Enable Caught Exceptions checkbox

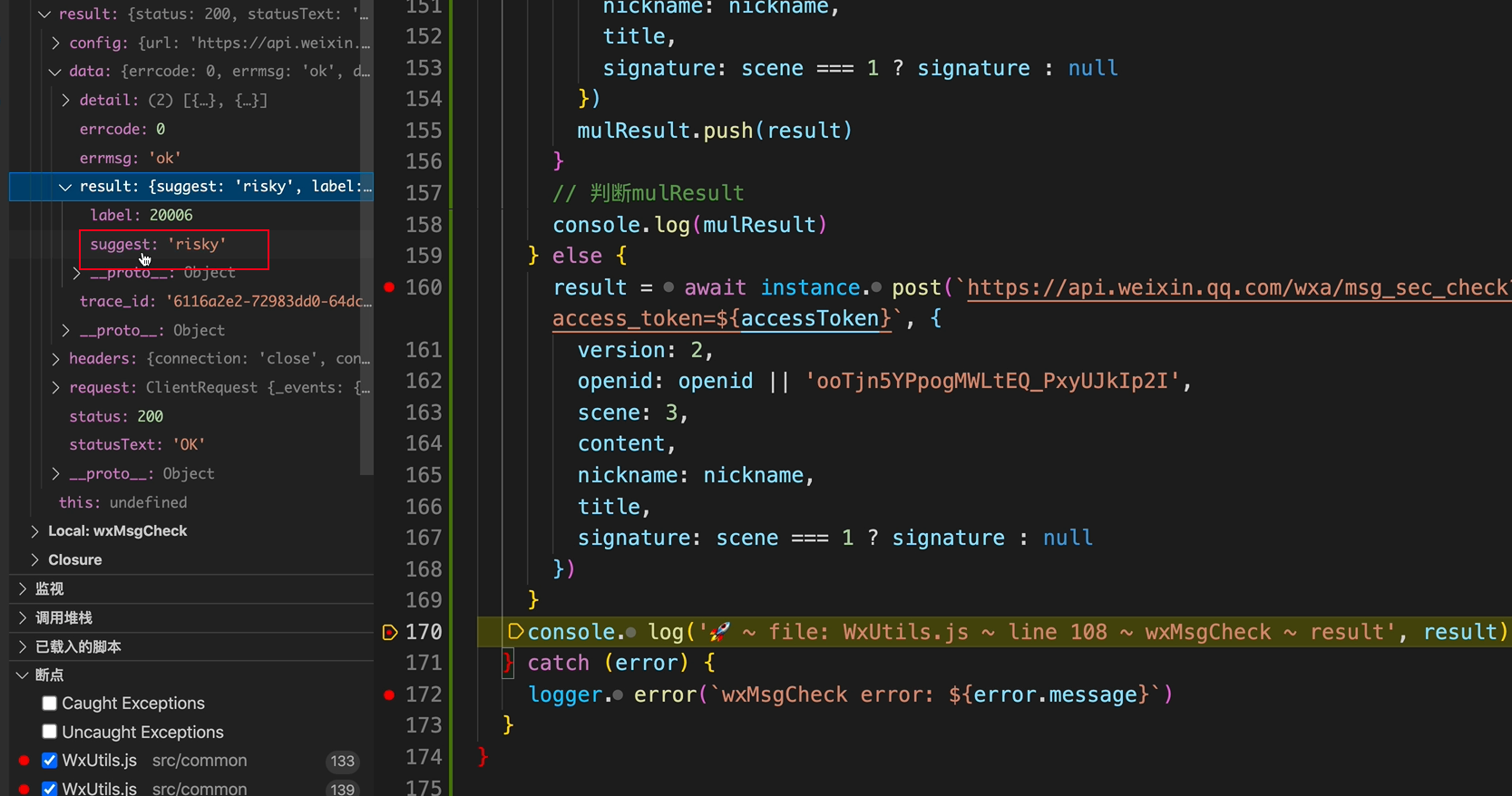click(50, 704)
